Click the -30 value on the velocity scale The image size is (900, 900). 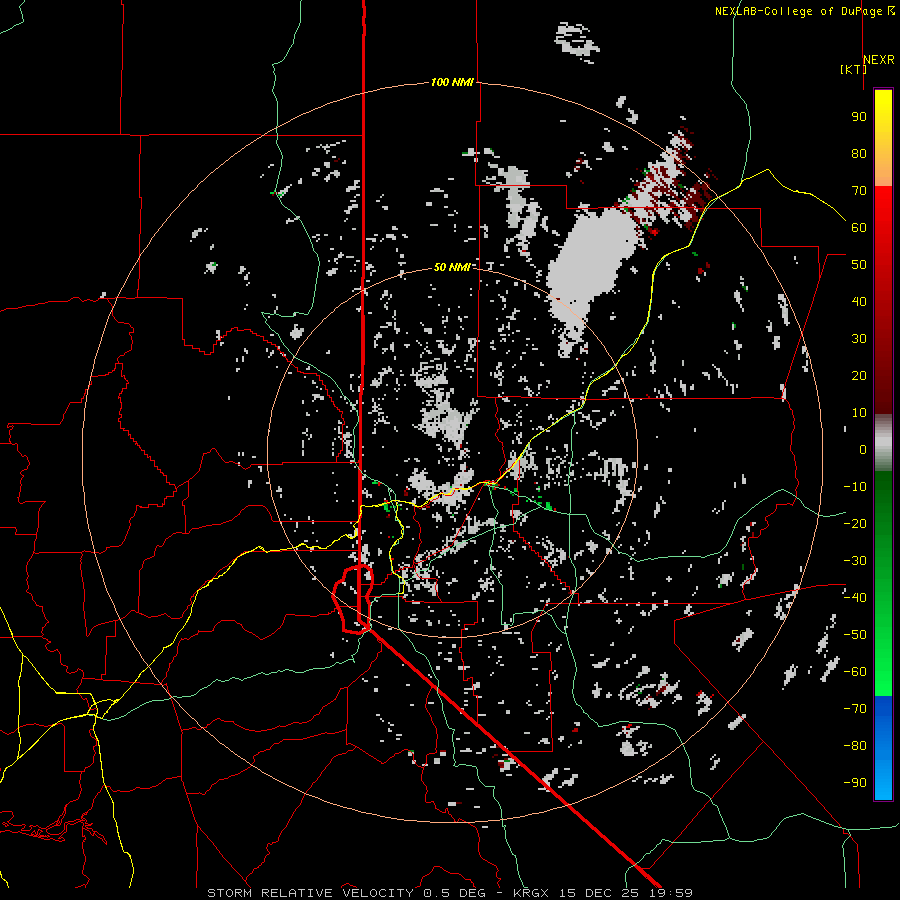tap(855, 561)
